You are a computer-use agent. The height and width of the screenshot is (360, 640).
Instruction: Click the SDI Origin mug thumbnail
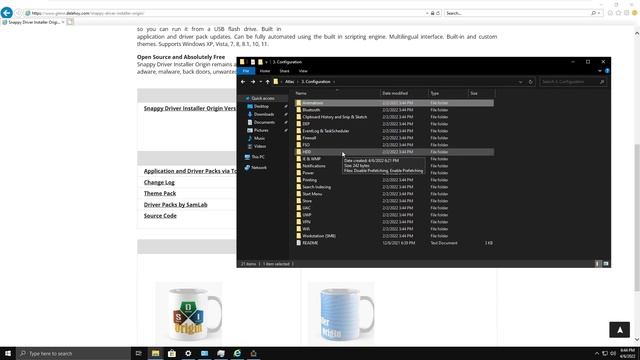189,313
